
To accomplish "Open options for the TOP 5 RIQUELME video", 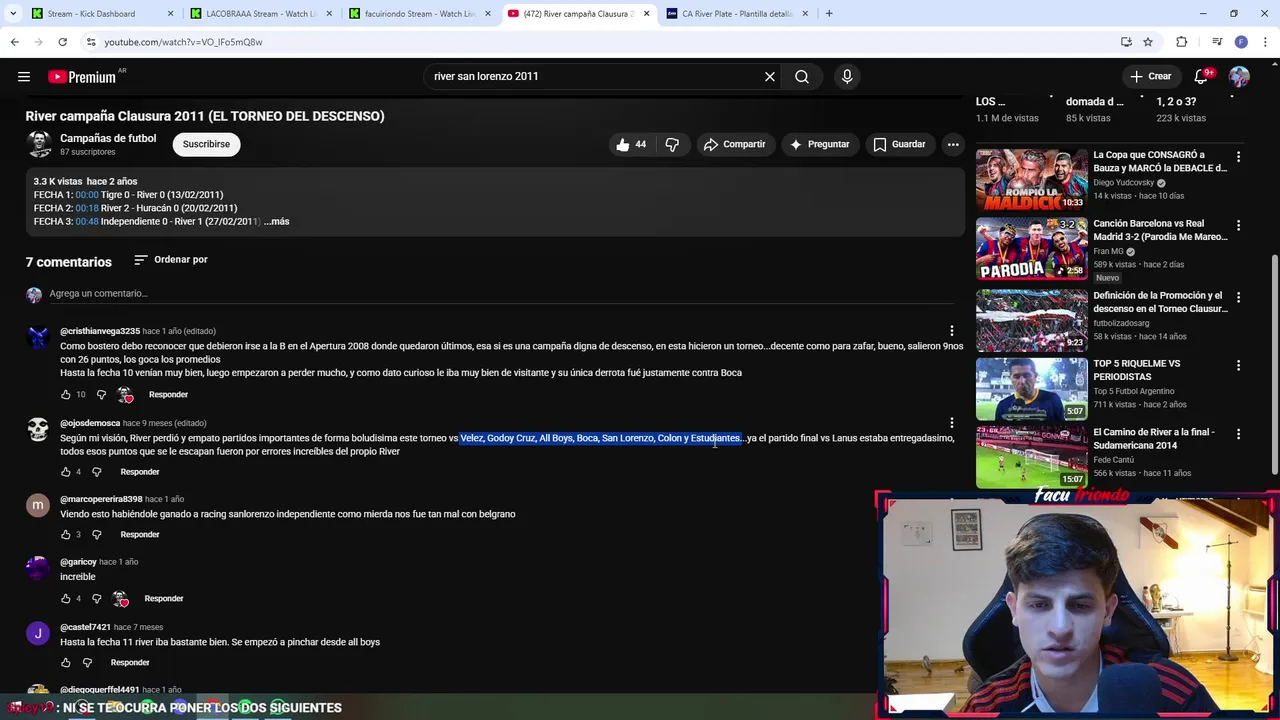I will point(1238,366).
